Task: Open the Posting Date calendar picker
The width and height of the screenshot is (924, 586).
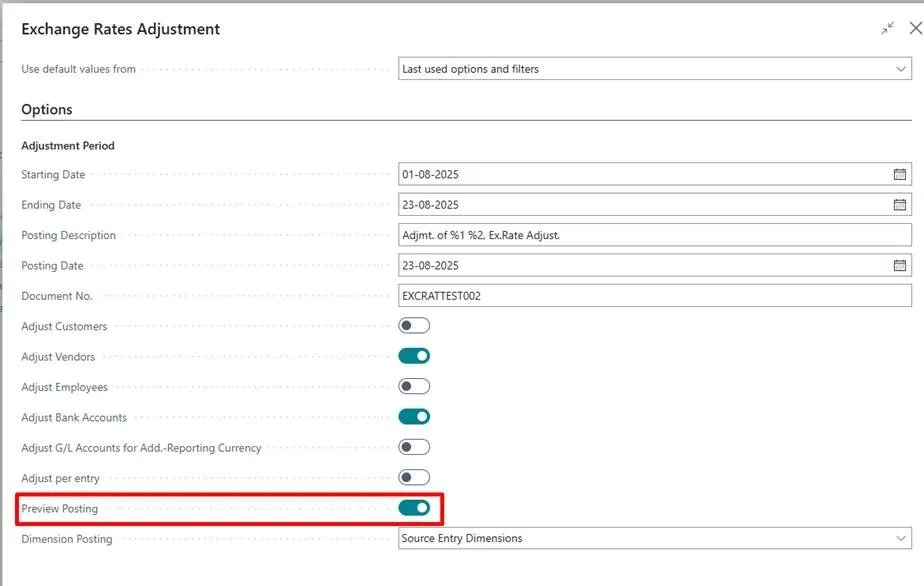Action: coord(899,266)
